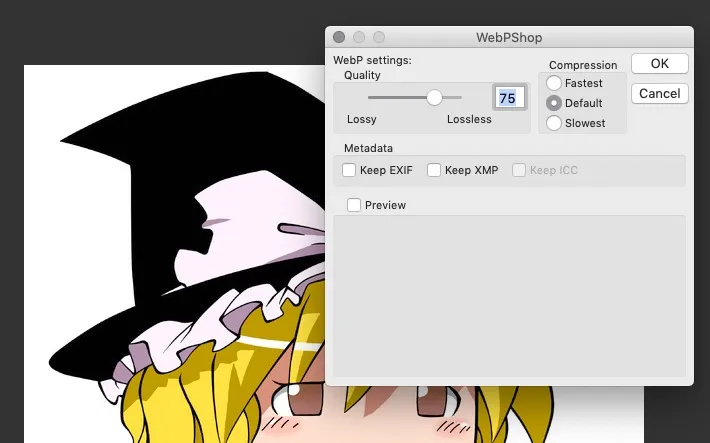Screen dimensions: 710x443
Task: Click the slider track near Lossless end
Action: (453, 97)
